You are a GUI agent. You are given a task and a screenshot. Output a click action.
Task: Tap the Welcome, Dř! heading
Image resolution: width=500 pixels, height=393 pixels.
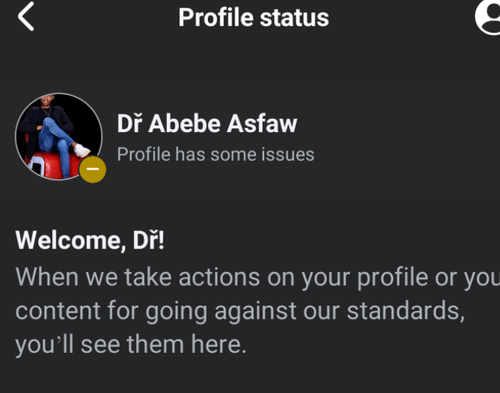click(x=90, y=240)
